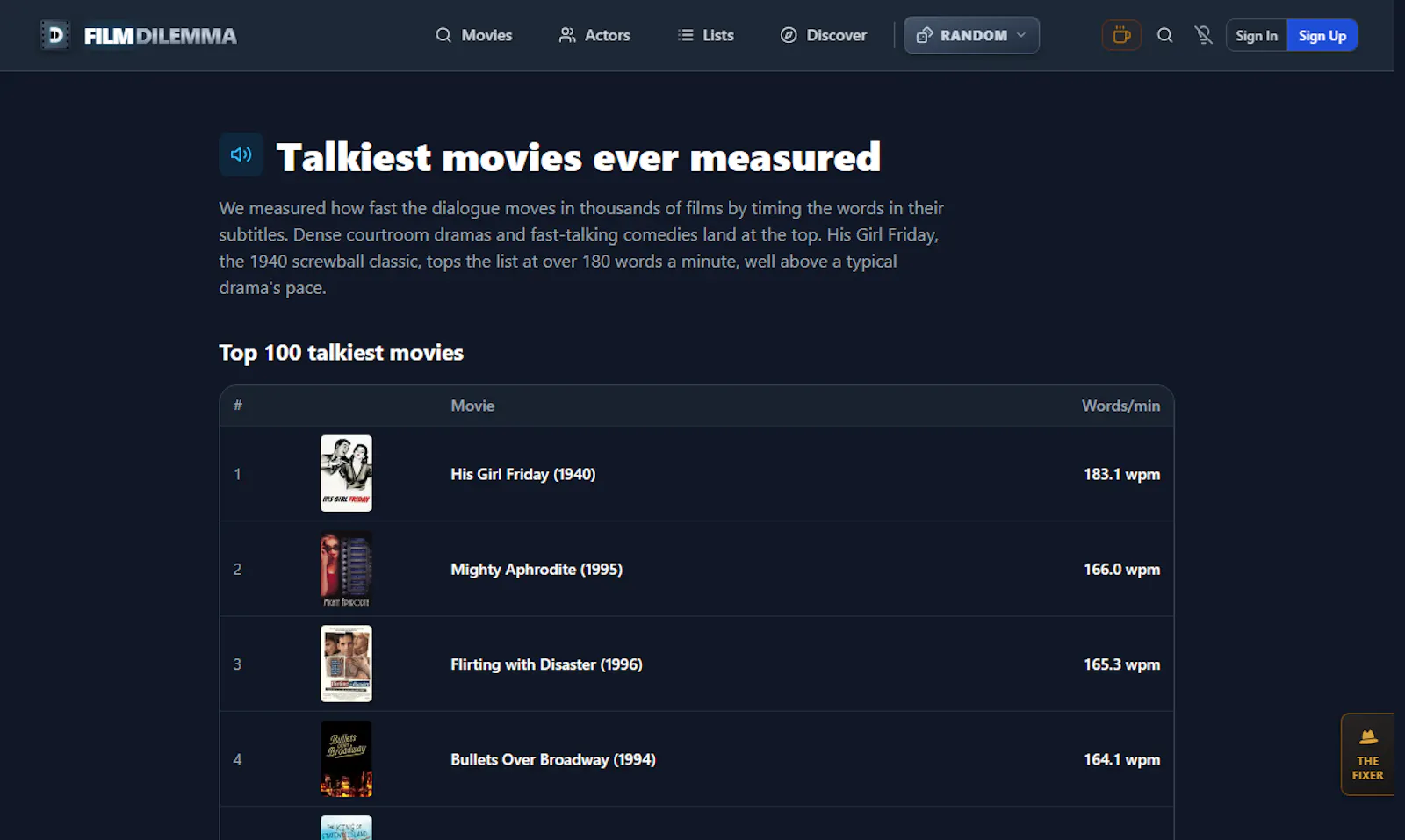
Task: Click the coffee cup support icon
Action: tap(1121, 35)
